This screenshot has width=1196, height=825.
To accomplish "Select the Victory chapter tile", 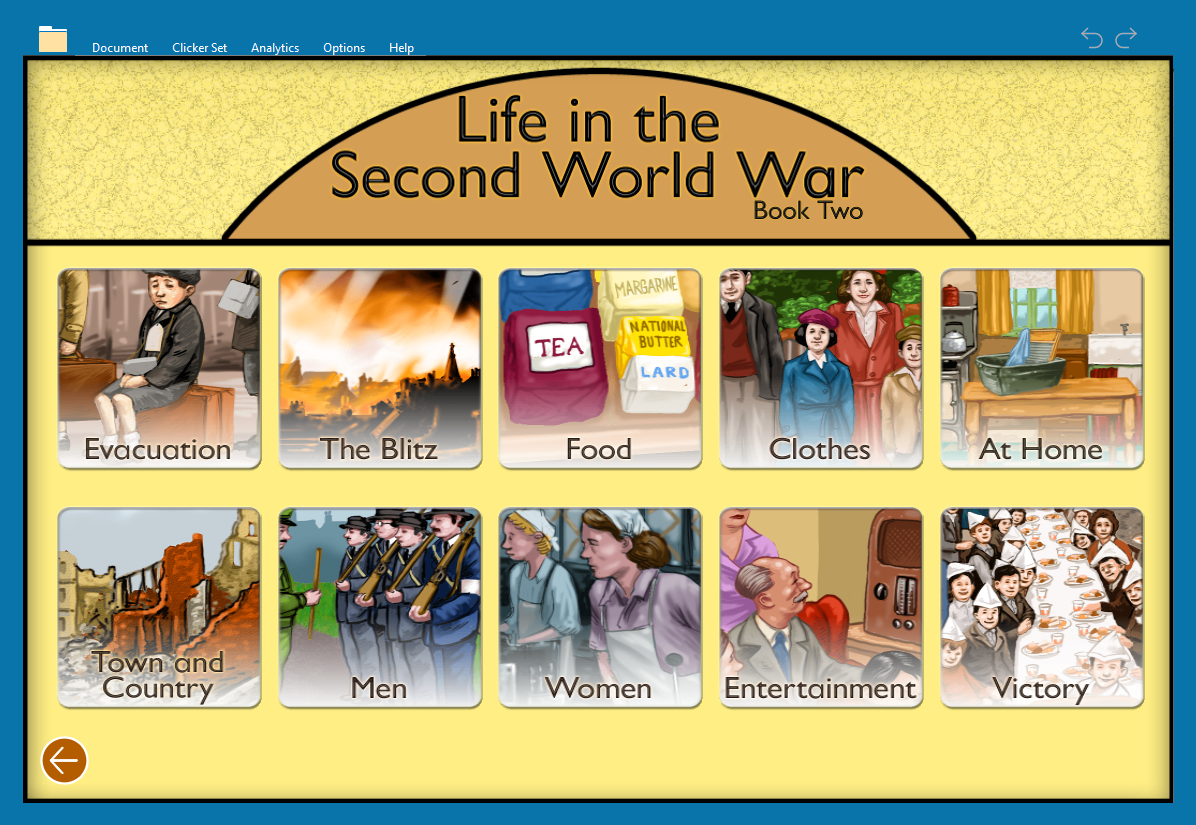I will click(x=1042, y=607).
